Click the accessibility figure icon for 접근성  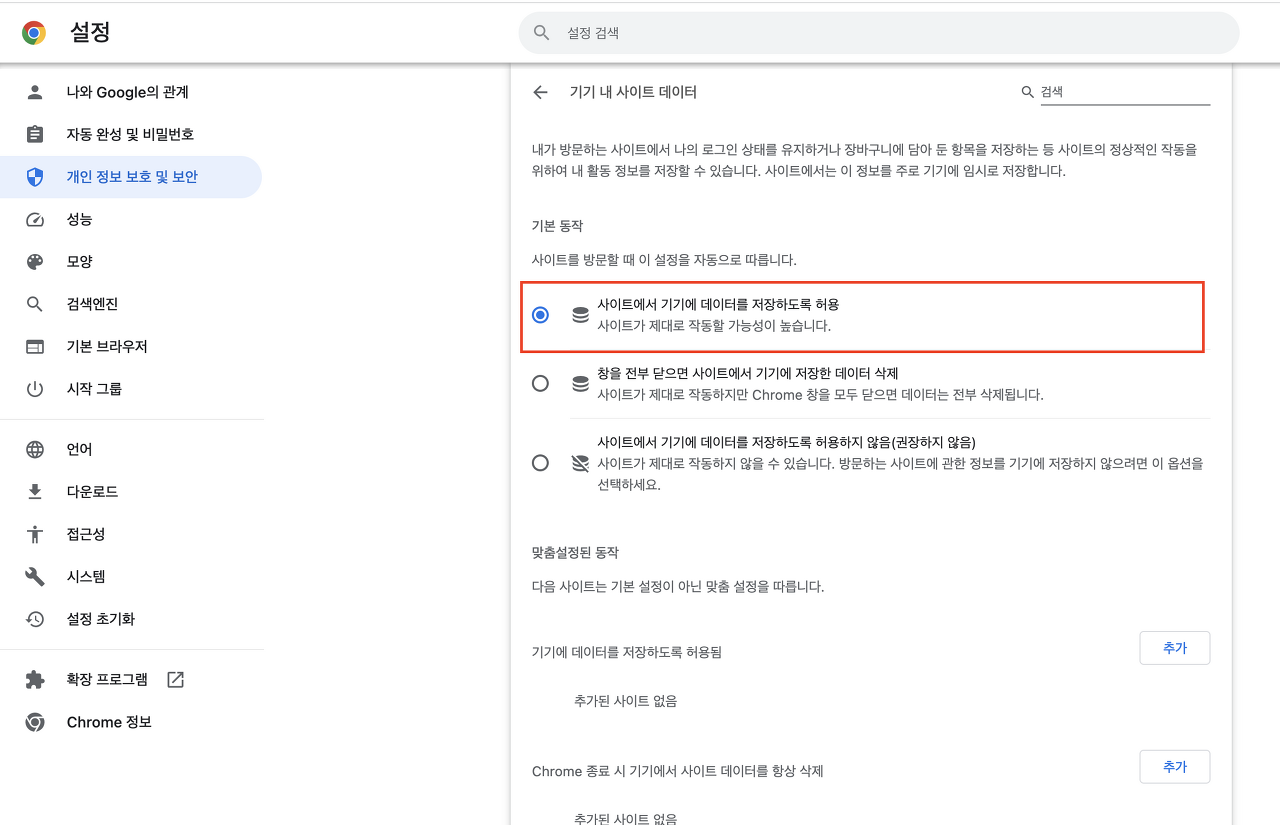(35, 534)
